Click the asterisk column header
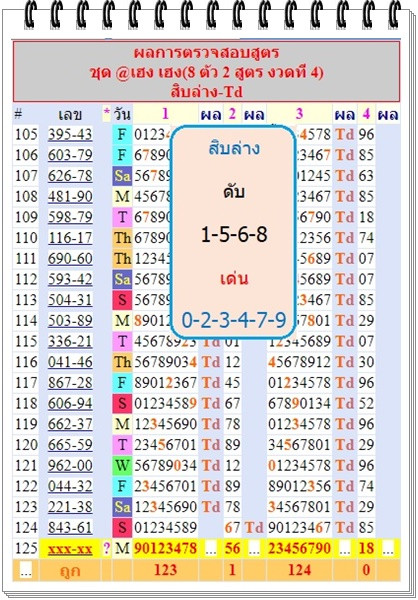Viewport: 418px width, 600px height. point(106,114)
